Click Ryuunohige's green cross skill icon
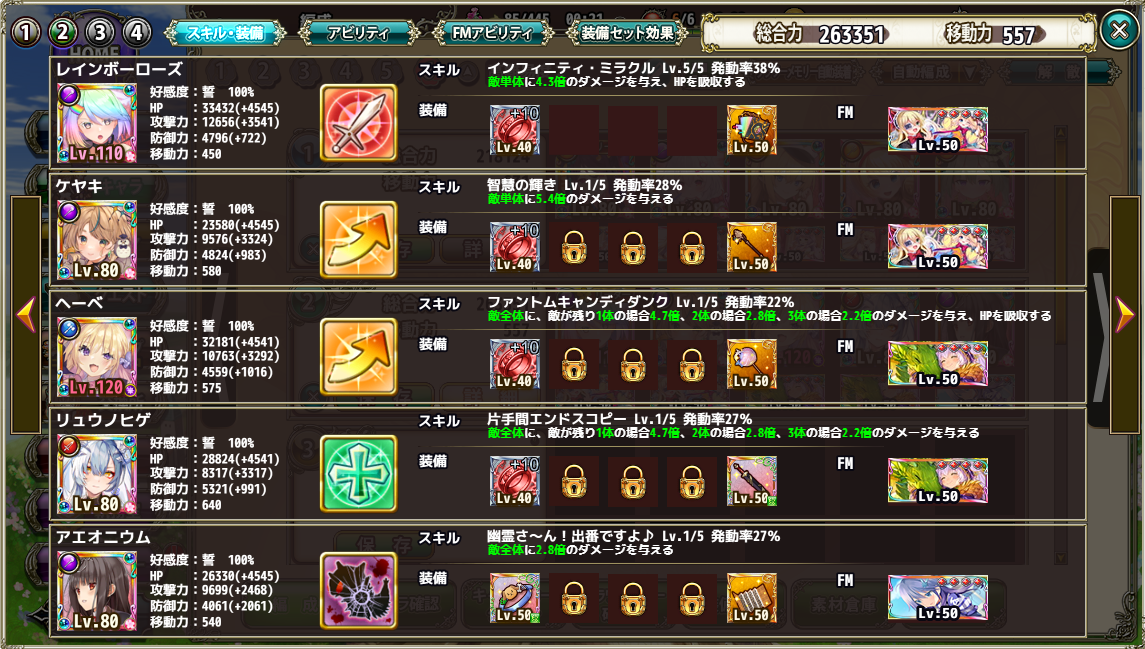This screenshot has width=1145, height=649. point(359,473)
